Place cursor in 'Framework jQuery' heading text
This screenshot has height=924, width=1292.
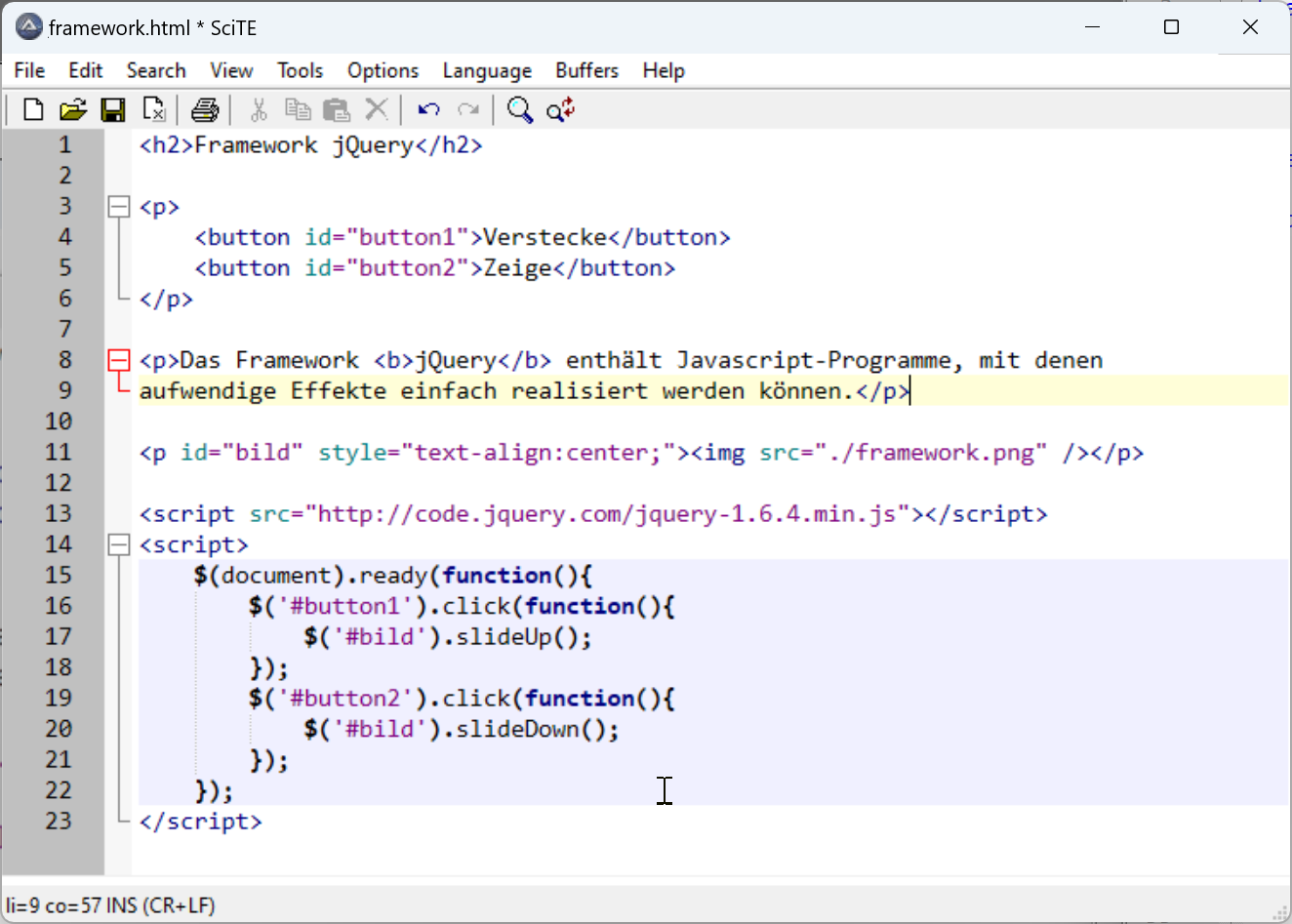tap(304, 145)
